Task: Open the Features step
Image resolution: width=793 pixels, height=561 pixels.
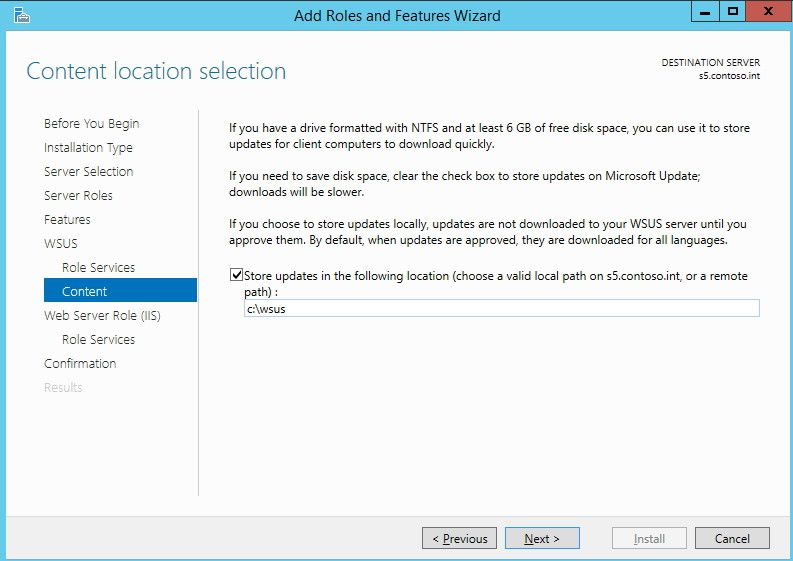Action: coord(67,220)
